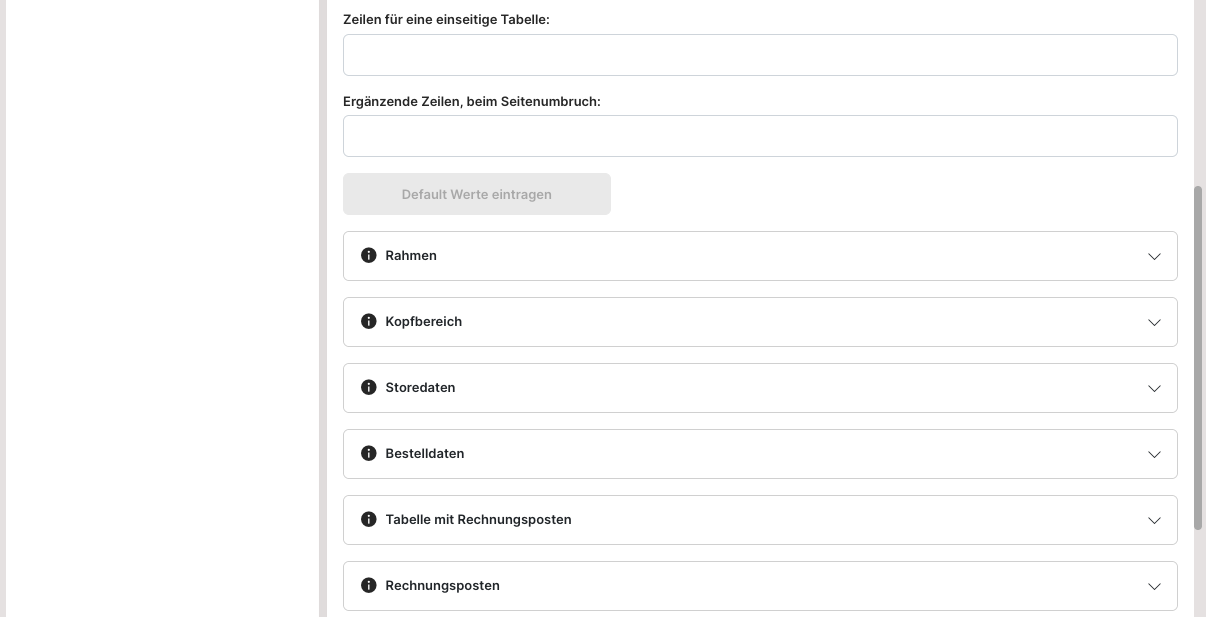The image size is (1206, 617).
Task: Expand the Rechnungsposten section chevron
Action: point(1154,586)
